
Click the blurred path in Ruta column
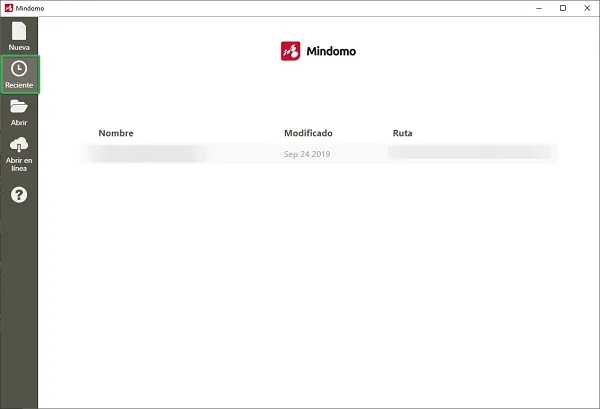(x=470, y=152)
